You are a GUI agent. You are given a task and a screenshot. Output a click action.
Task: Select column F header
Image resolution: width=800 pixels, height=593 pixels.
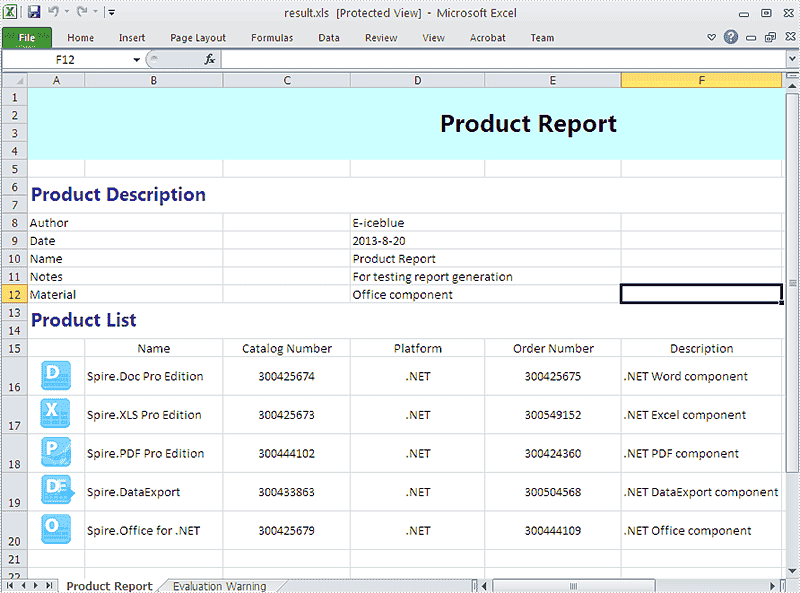pyautogui.click(x=702, y=81)
